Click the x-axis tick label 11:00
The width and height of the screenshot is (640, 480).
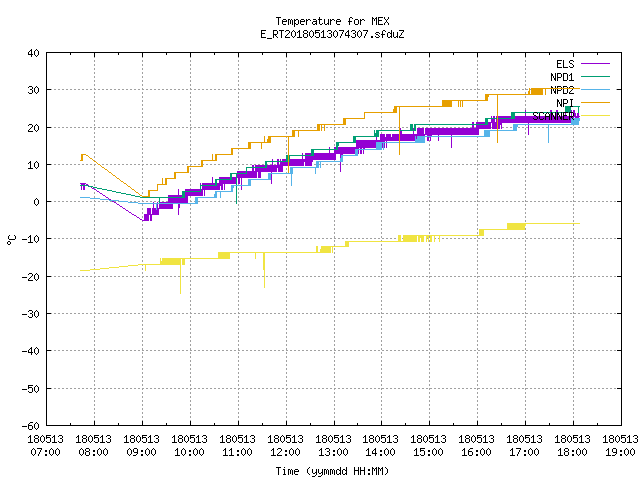click(238, 452)
